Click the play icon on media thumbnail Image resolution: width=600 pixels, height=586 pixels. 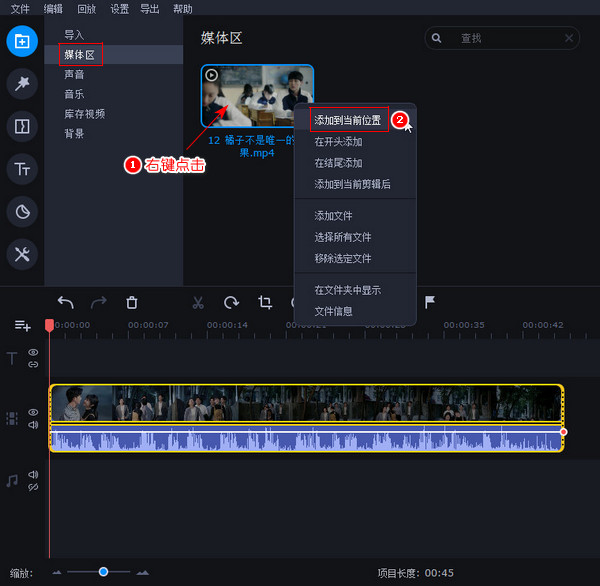(x=212, y=75)
